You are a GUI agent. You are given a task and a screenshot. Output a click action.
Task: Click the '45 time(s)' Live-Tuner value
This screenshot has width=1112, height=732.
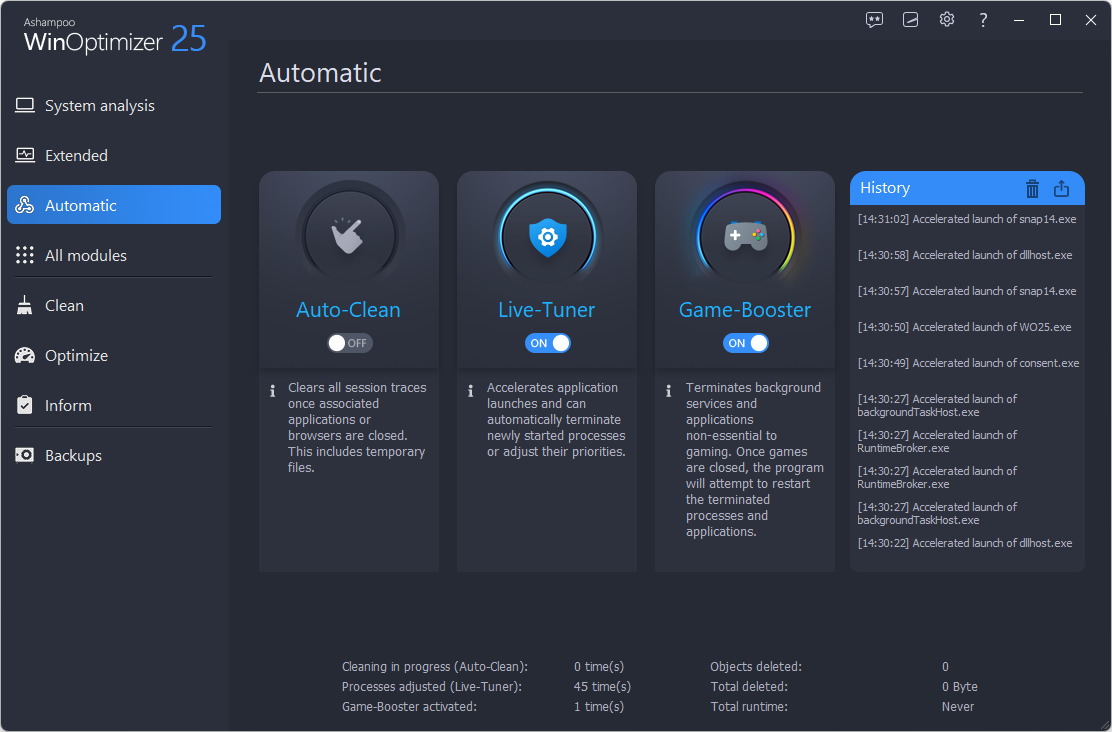(x=602, y=687)
